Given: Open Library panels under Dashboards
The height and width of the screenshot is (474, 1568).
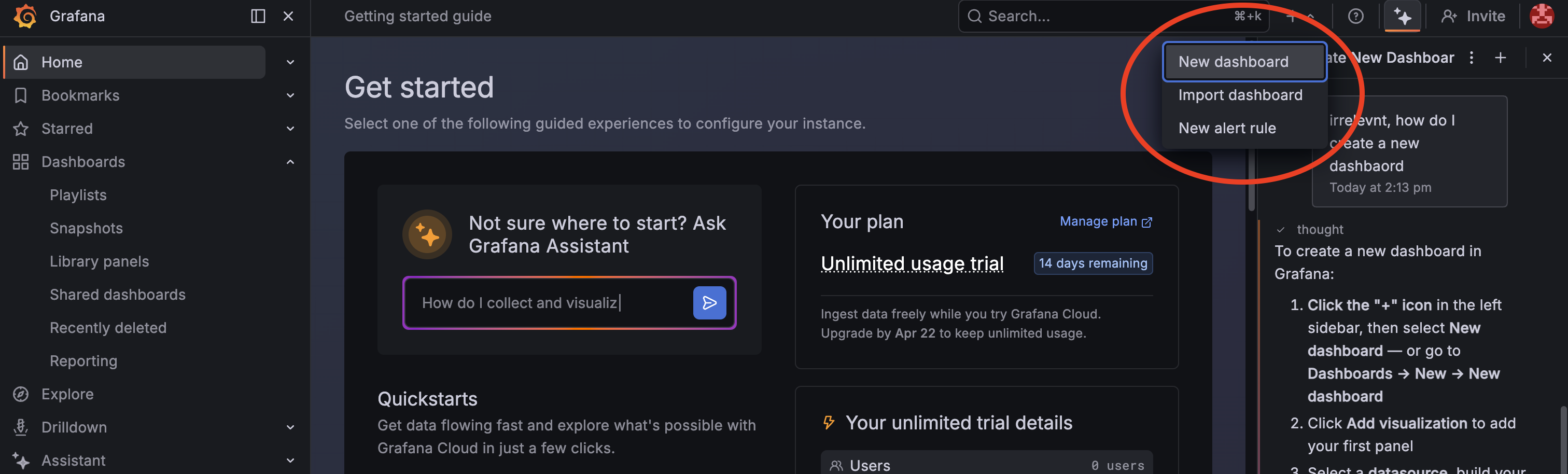Looking at the screenshot, I should tap(99, 262).
